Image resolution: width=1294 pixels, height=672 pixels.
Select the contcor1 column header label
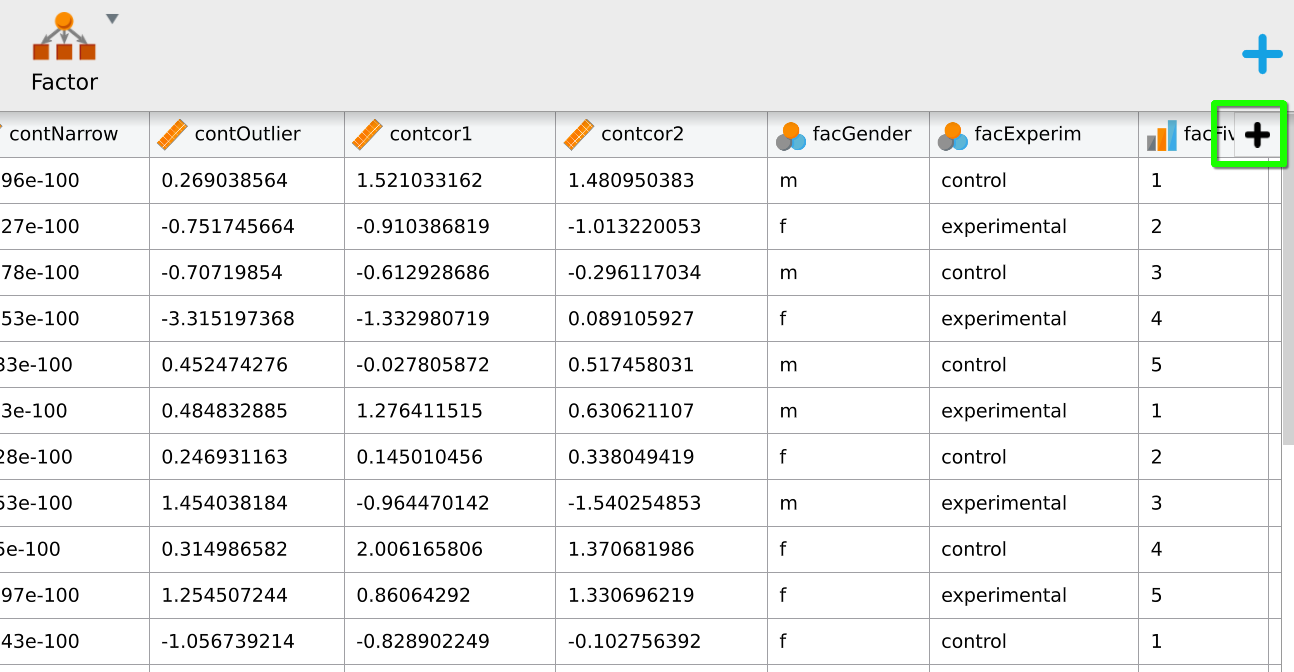430,134
